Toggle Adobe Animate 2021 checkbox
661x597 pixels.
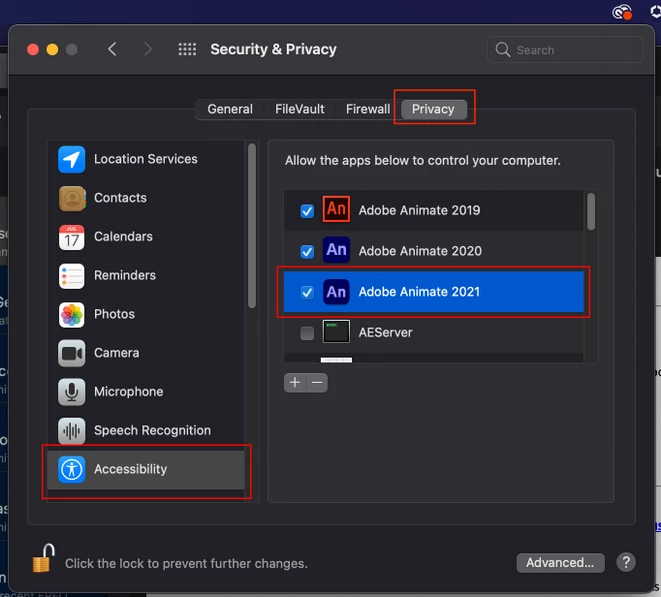pyautogui.click(x=307, y=292)
